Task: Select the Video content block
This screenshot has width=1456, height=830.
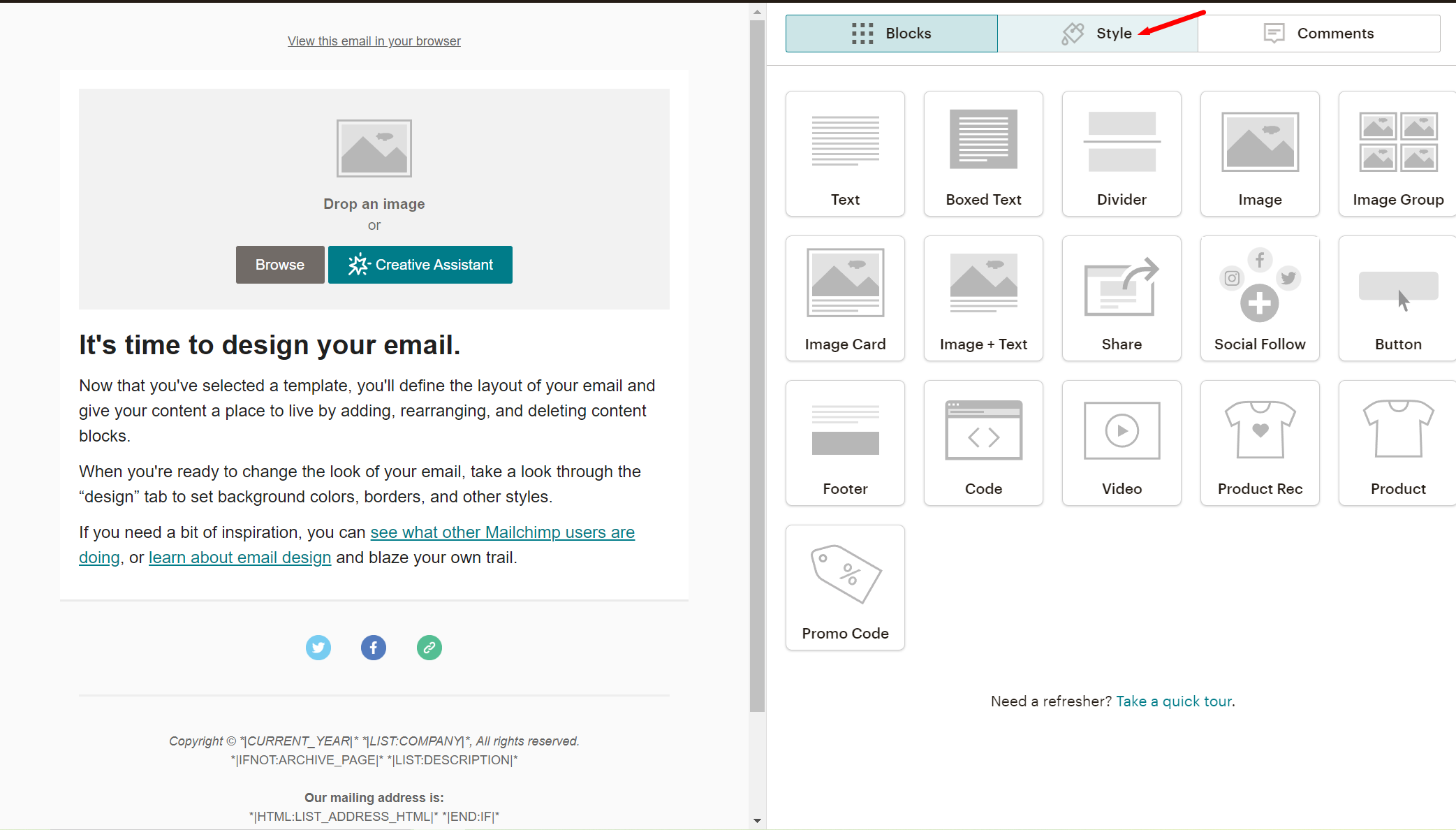Action: [x=1122, y=443]
